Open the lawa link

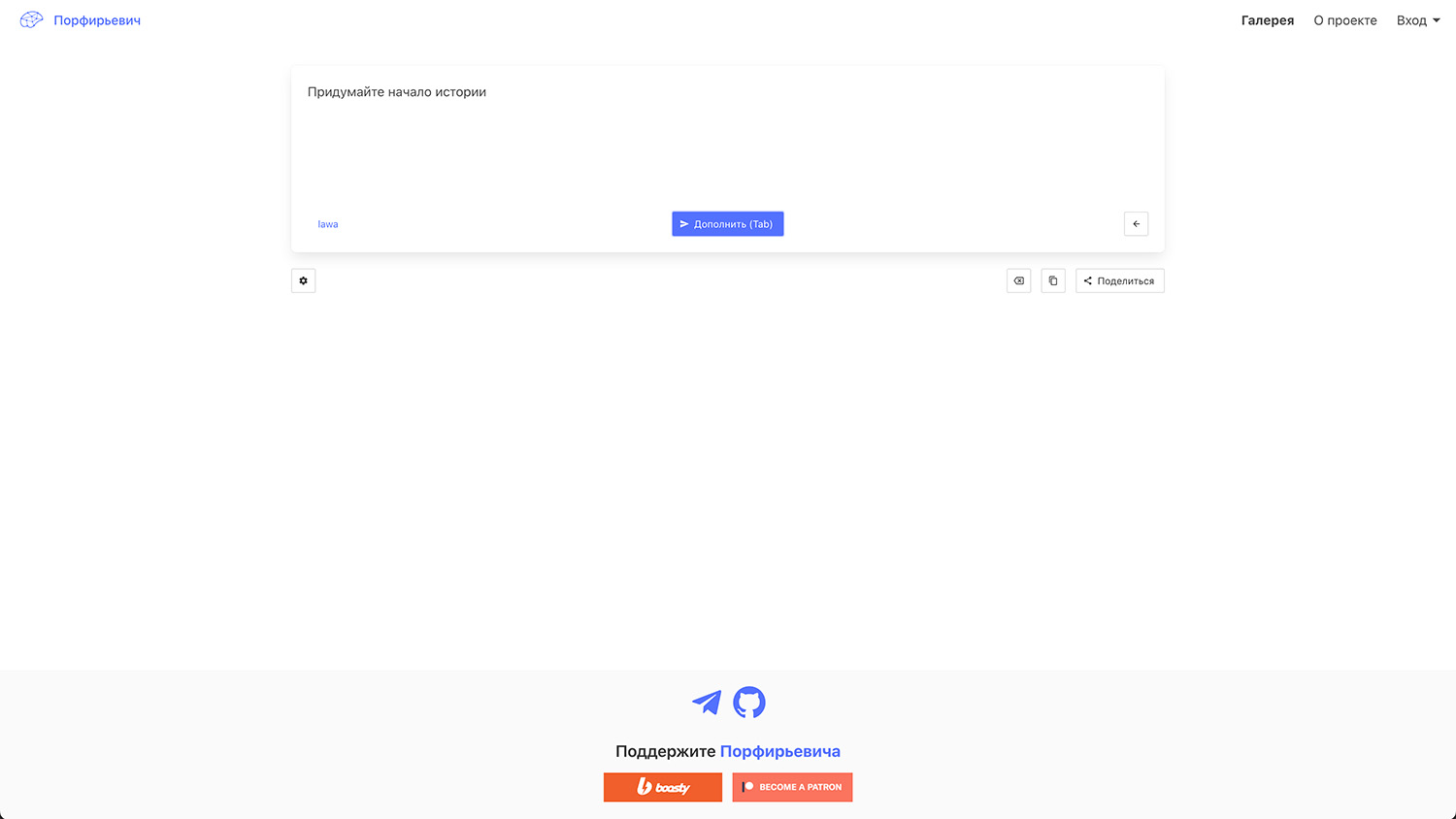(328, 224)
